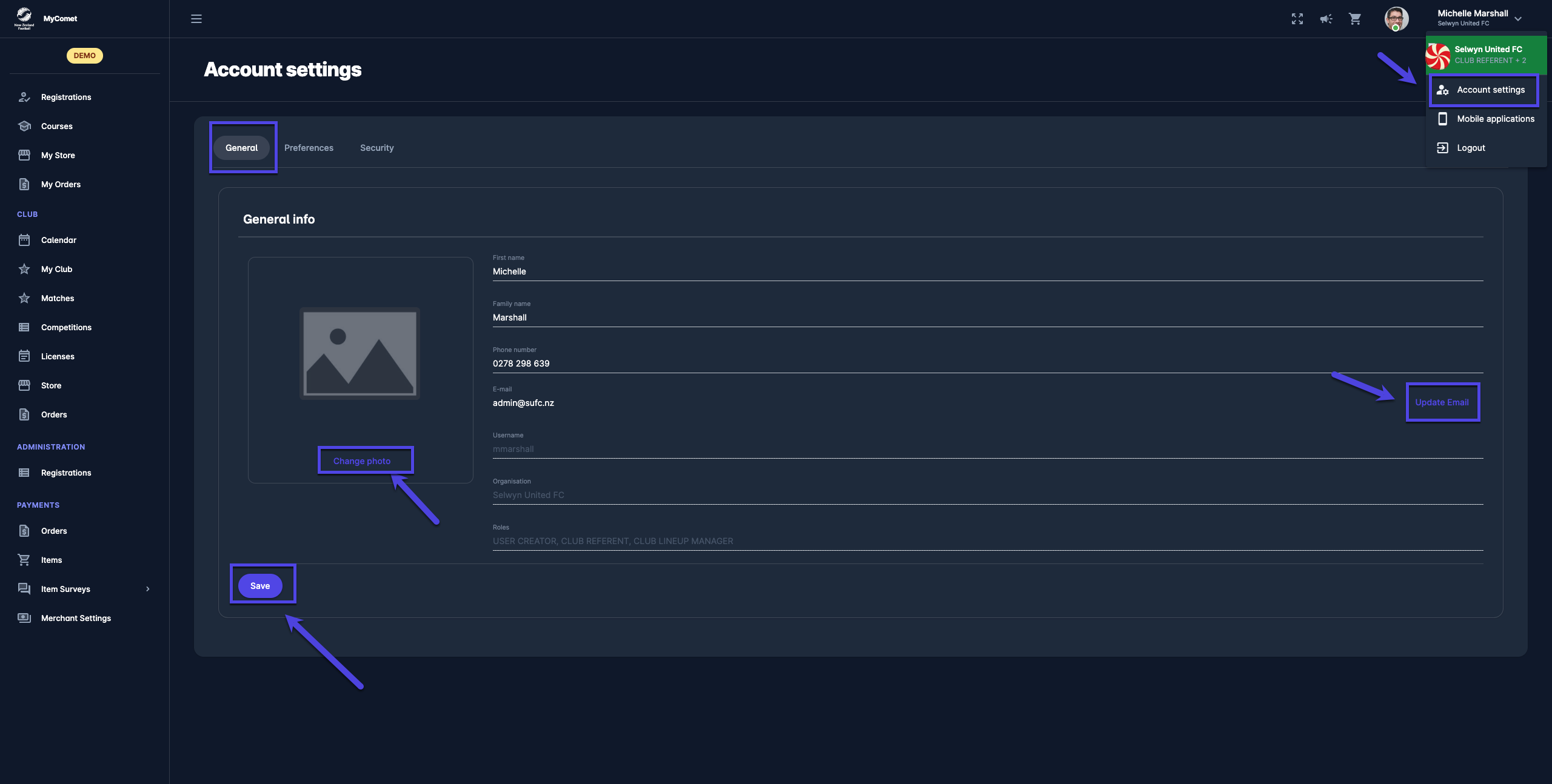Collapse the Michelle Marshall user dropdown
The image size is (1552, 784).
pos(1517,19)
